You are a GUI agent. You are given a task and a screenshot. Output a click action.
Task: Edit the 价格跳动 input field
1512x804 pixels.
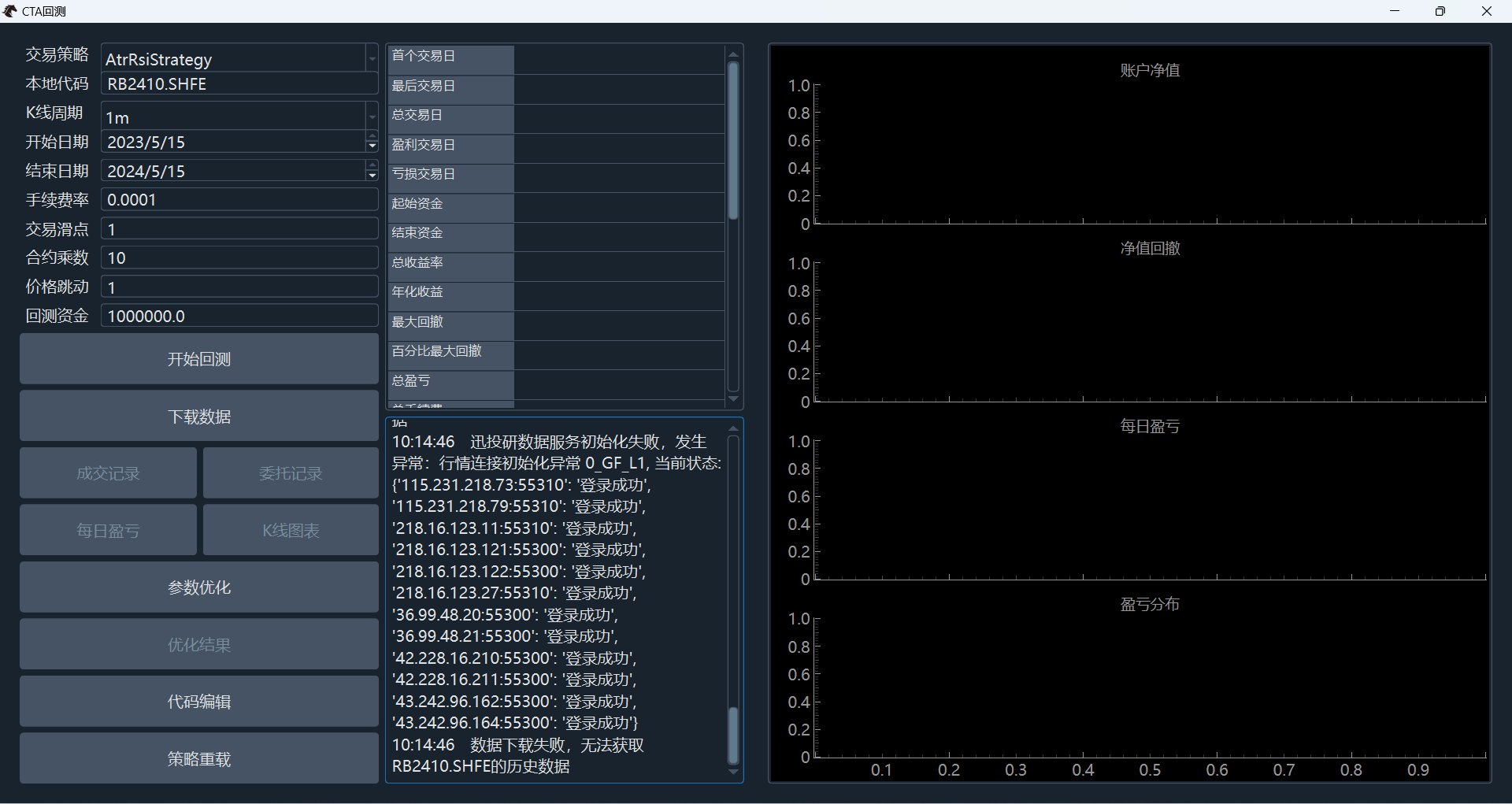240,287
